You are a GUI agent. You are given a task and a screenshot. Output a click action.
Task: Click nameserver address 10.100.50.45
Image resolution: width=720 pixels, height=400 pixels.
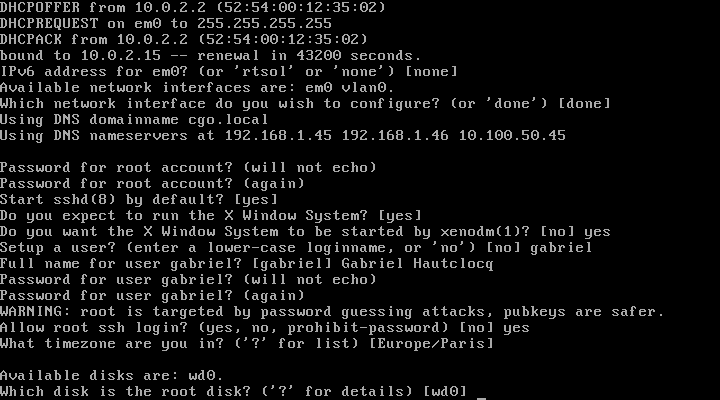[512, 135]
